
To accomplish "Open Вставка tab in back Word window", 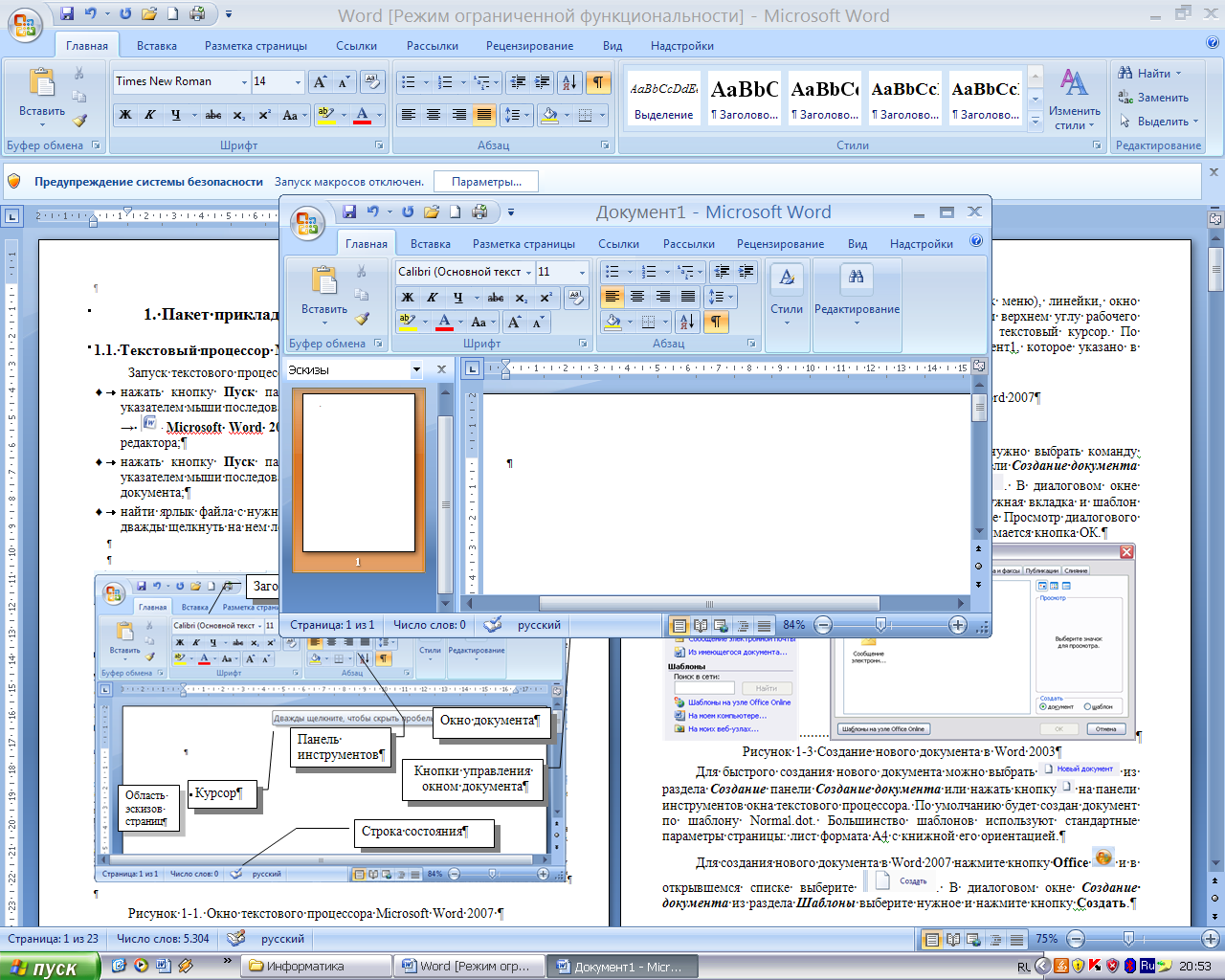I will click(x=157, y=46).
